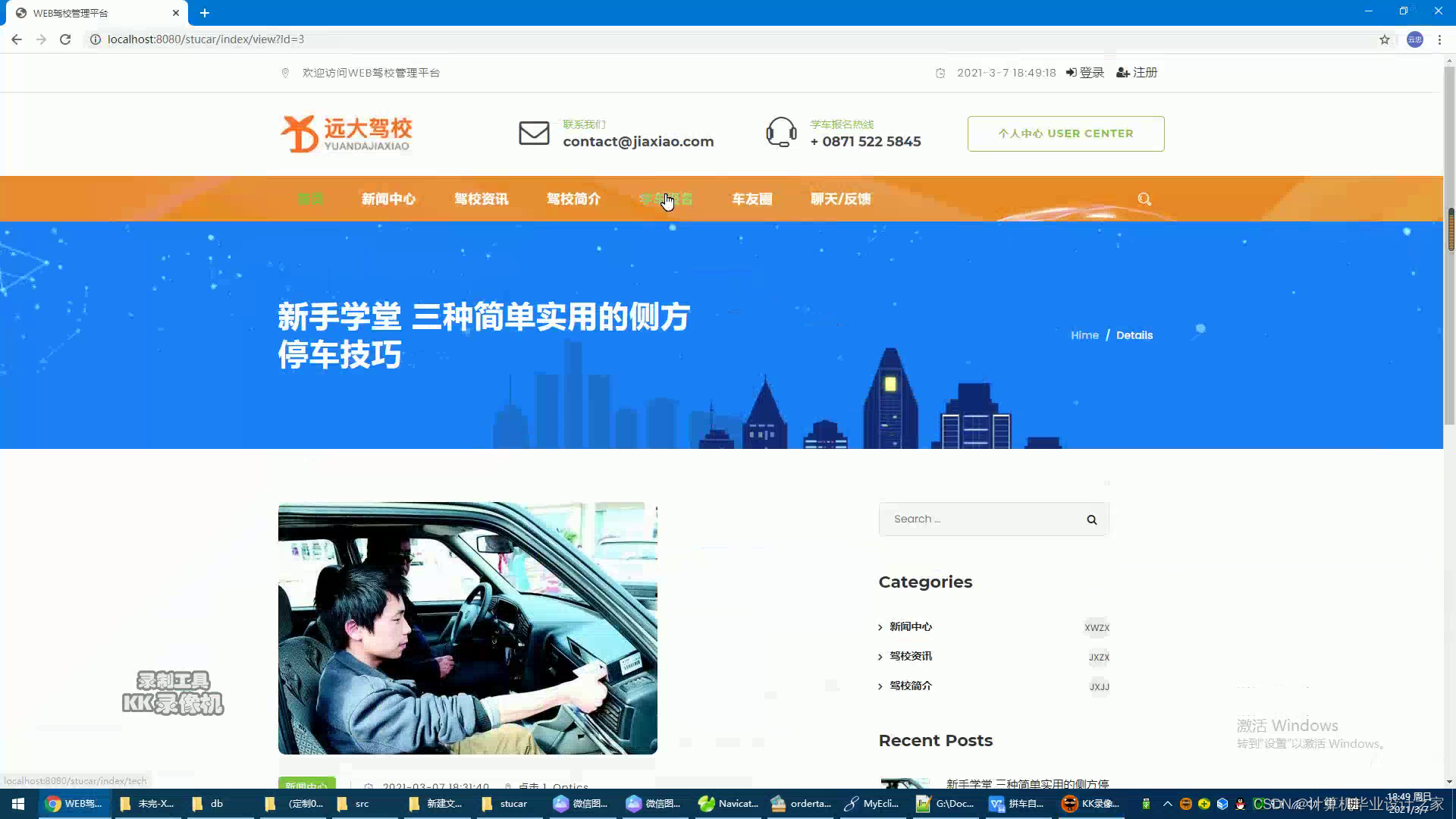Click the sidebar Search input field
This screenshot has height=819, width=1456.
[993, 519]
